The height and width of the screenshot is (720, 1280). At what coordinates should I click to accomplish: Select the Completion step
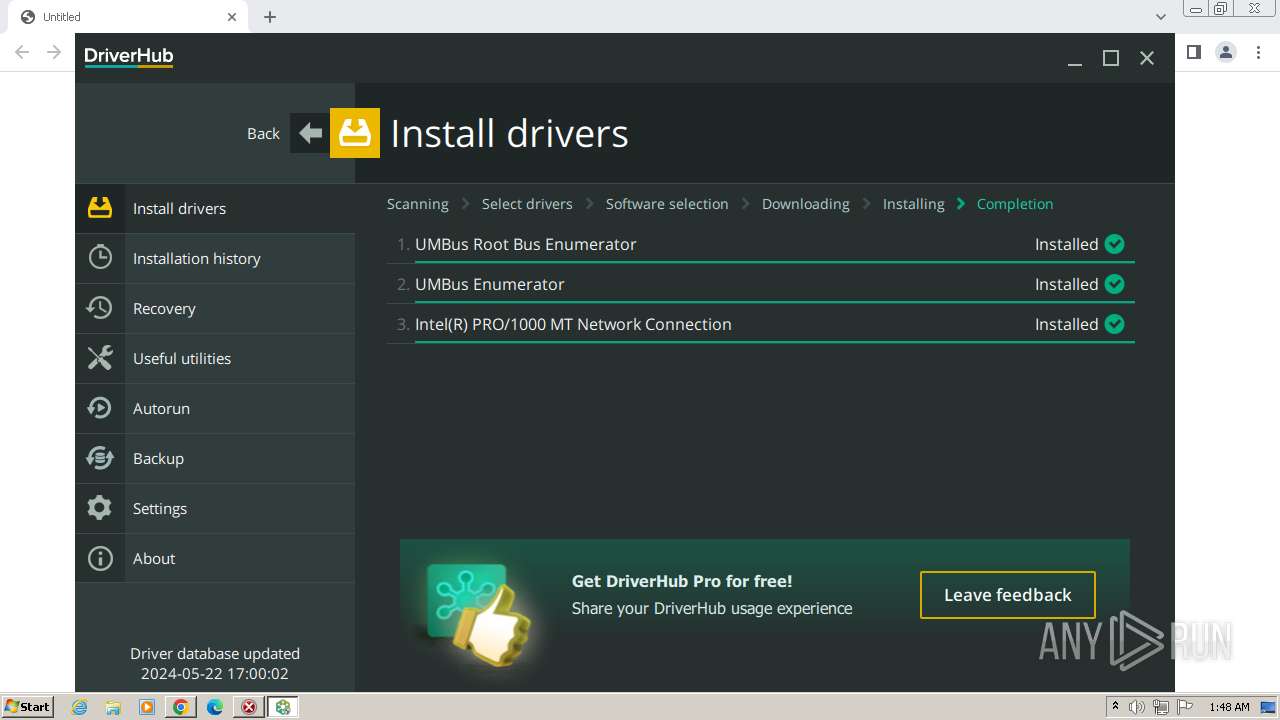[1015, 204]
